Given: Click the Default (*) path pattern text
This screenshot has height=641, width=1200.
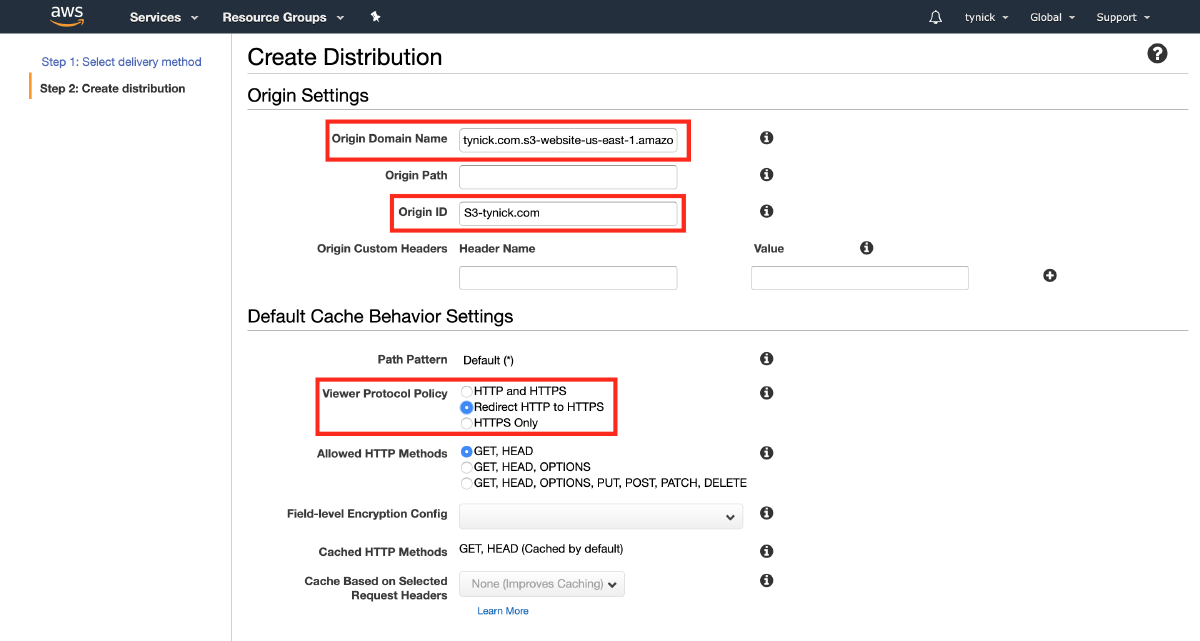Looking at the screenshot, I should point(488,360).
